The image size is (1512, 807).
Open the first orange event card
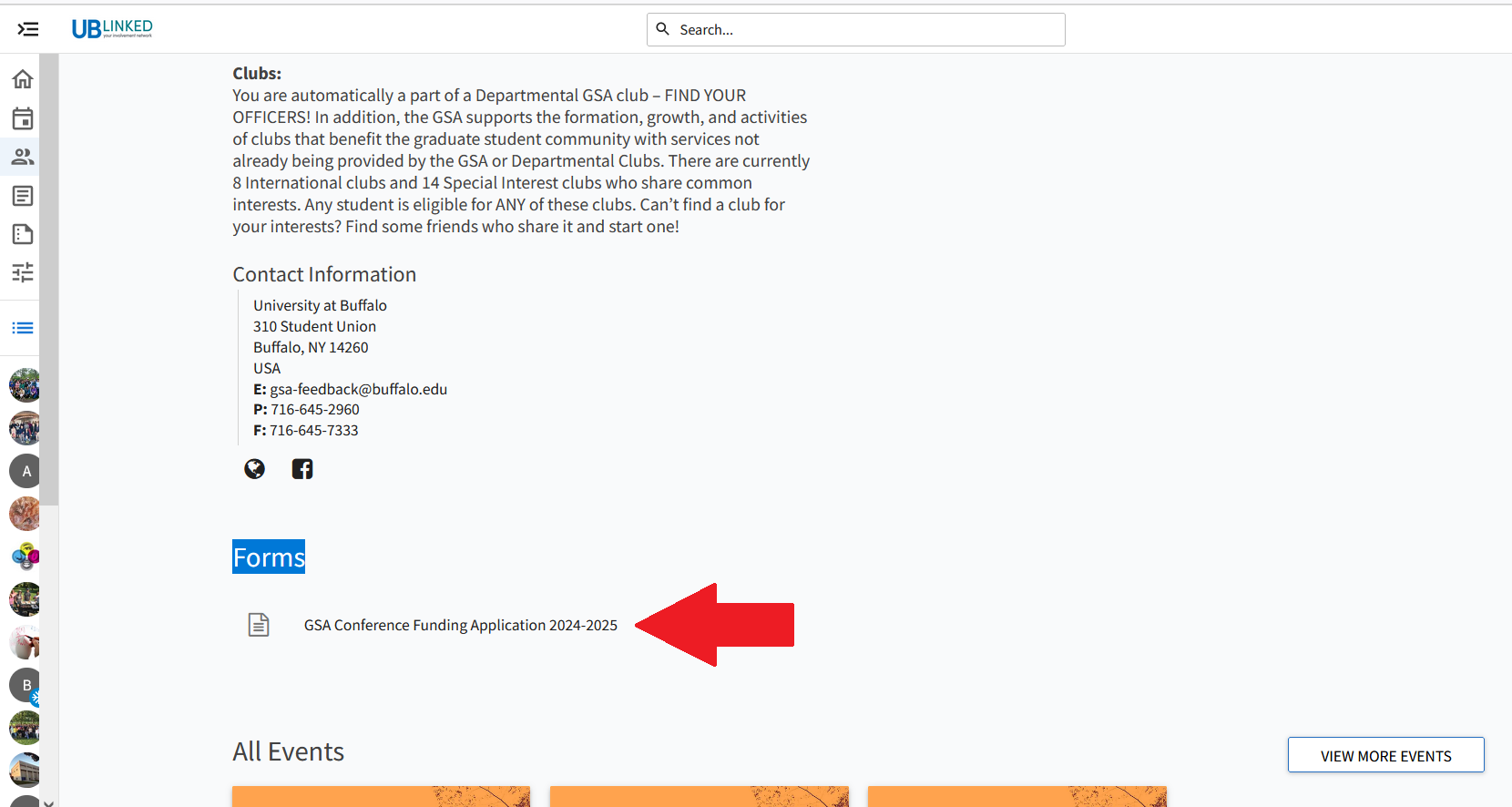coord(381,796)
